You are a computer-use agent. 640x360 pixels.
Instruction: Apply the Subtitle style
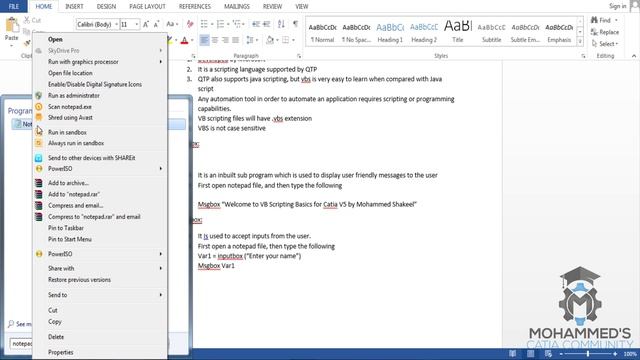[x=491, y=32]
